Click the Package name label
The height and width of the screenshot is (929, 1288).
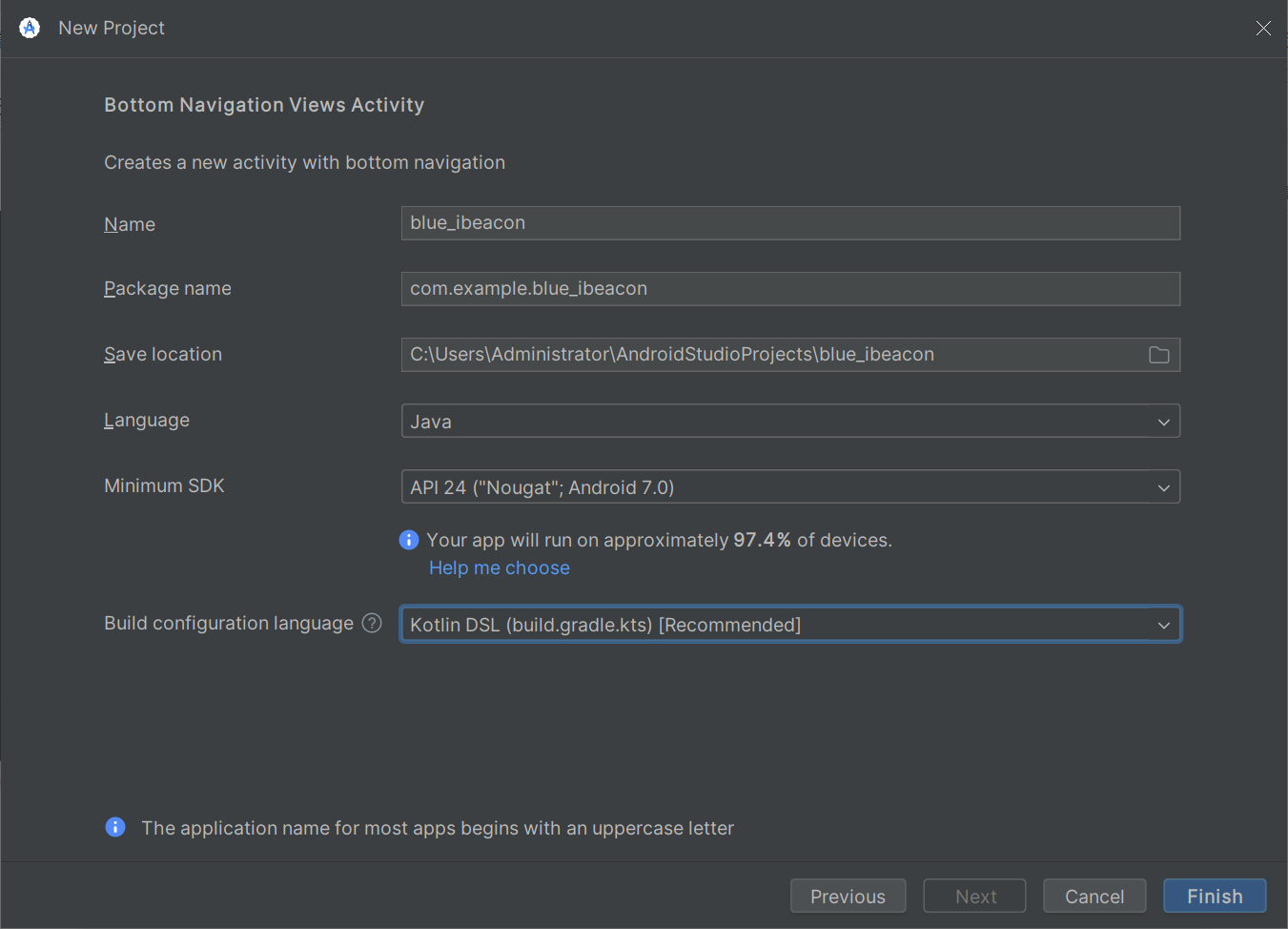click(168, 288)
